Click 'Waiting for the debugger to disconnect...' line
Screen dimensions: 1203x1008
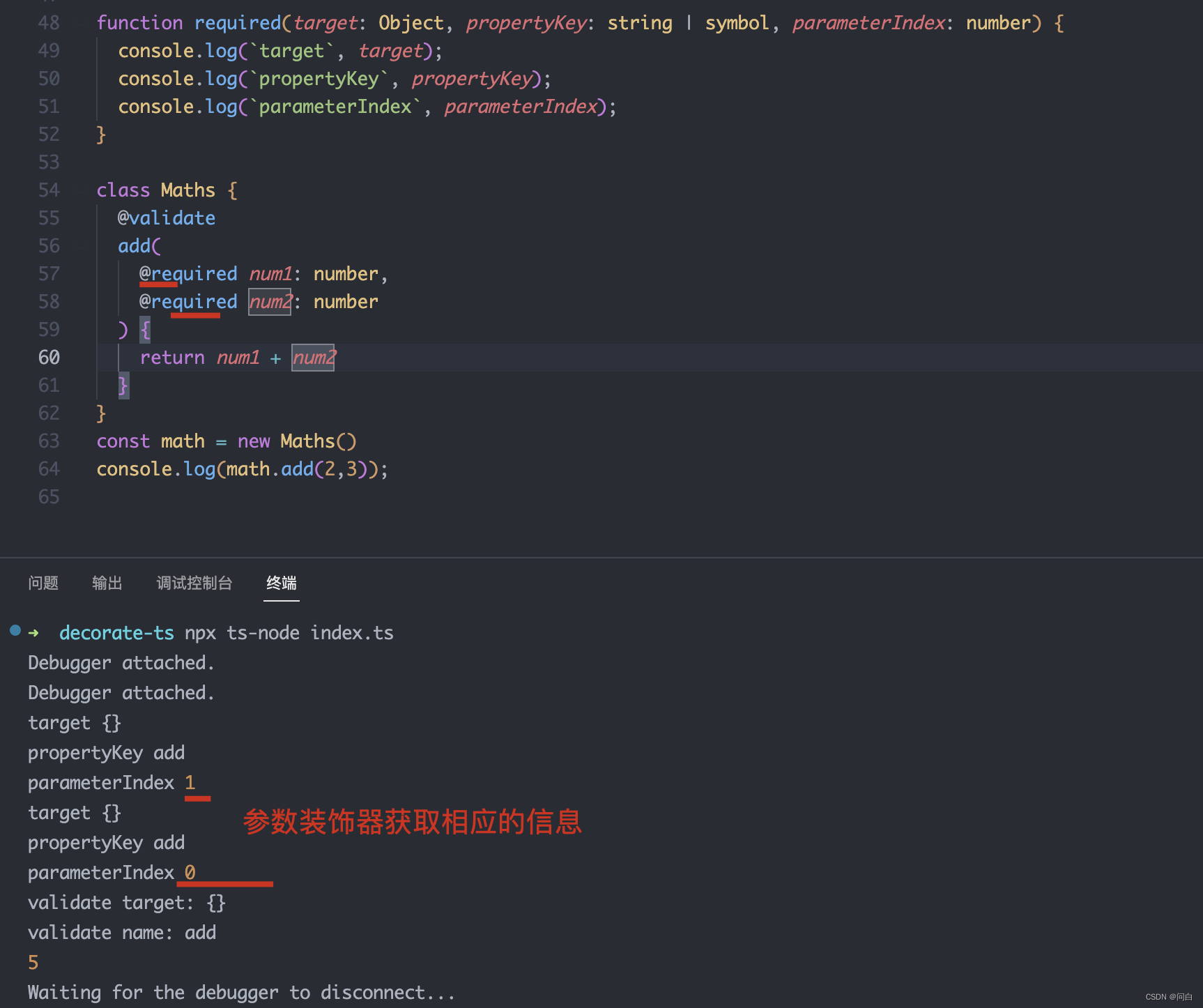(x=241, y=993)
